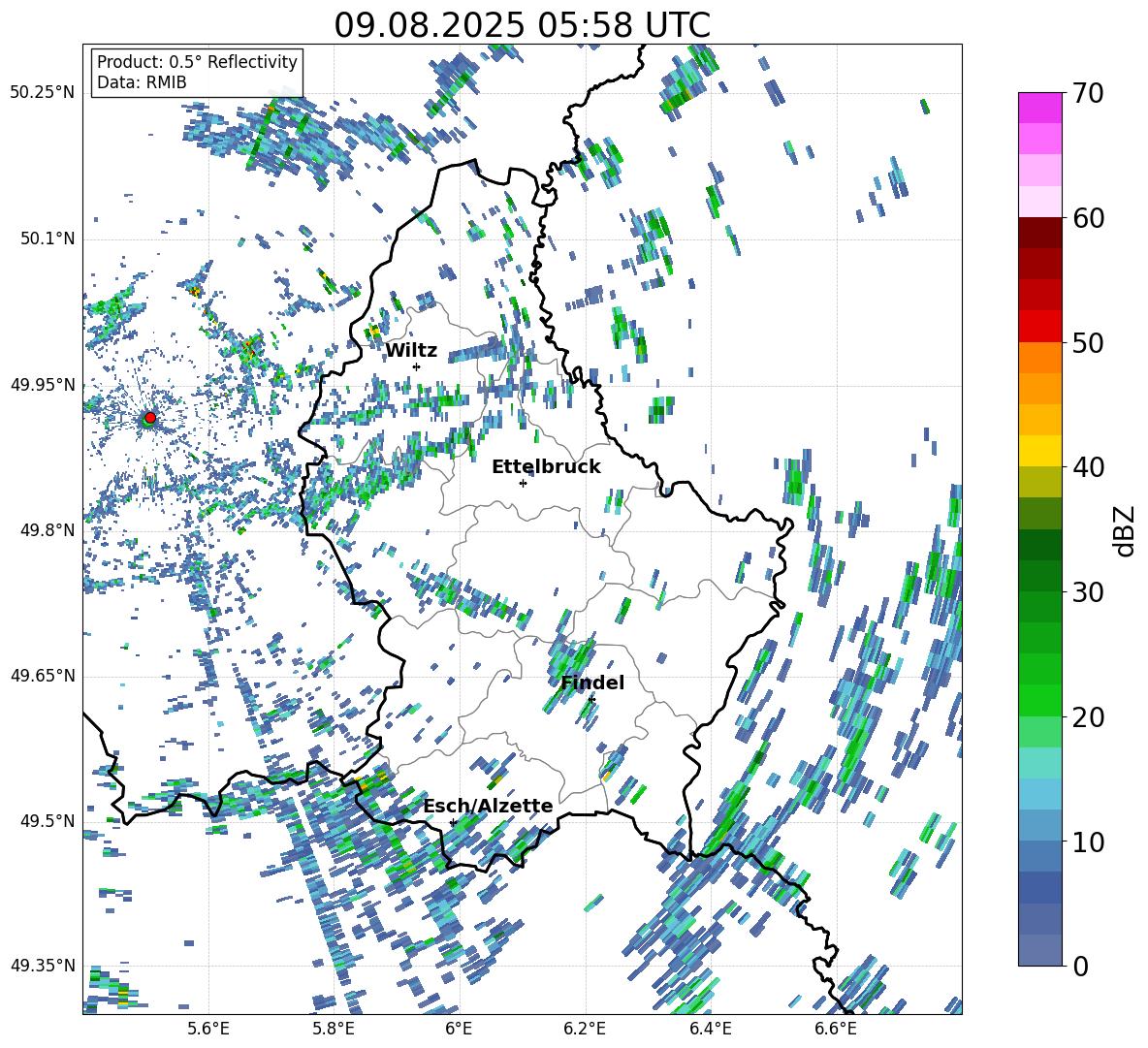Click the red radar location marker
The width and height of the screenshot is (1148, 1048).
click(x=150, y=417)
